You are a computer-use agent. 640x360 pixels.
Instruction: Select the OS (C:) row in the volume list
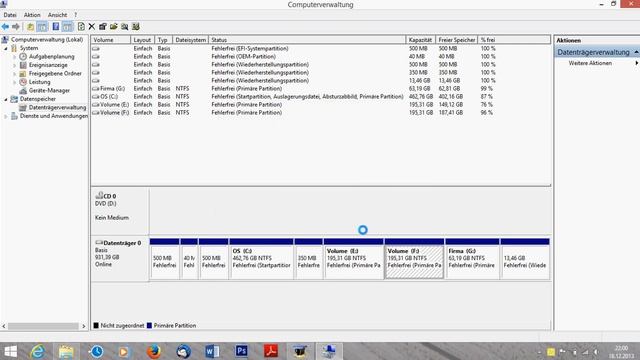(320, 97)
